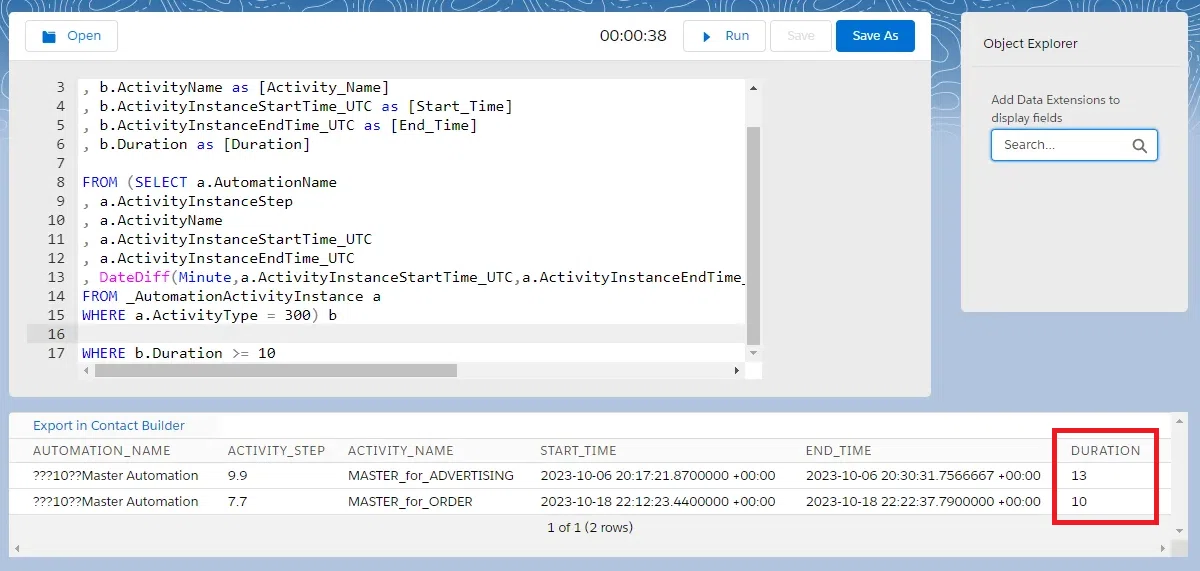Click the results panel's right scroll arrow
1200x571 pixels.
pyautogui.click(x=1162, y=549)
